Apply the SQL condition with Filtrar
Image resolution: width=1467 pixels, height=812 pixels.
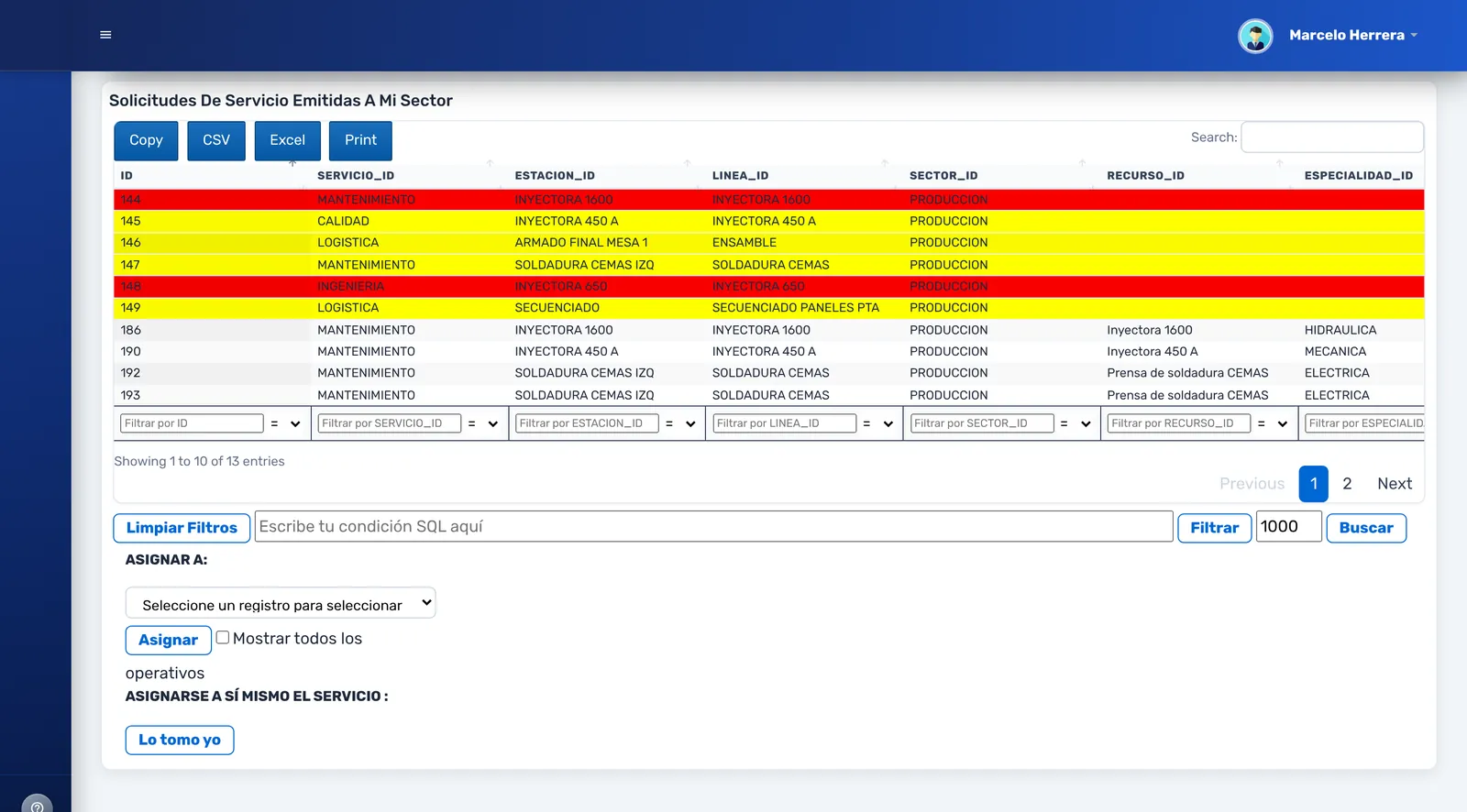[x=1214, y=528]
